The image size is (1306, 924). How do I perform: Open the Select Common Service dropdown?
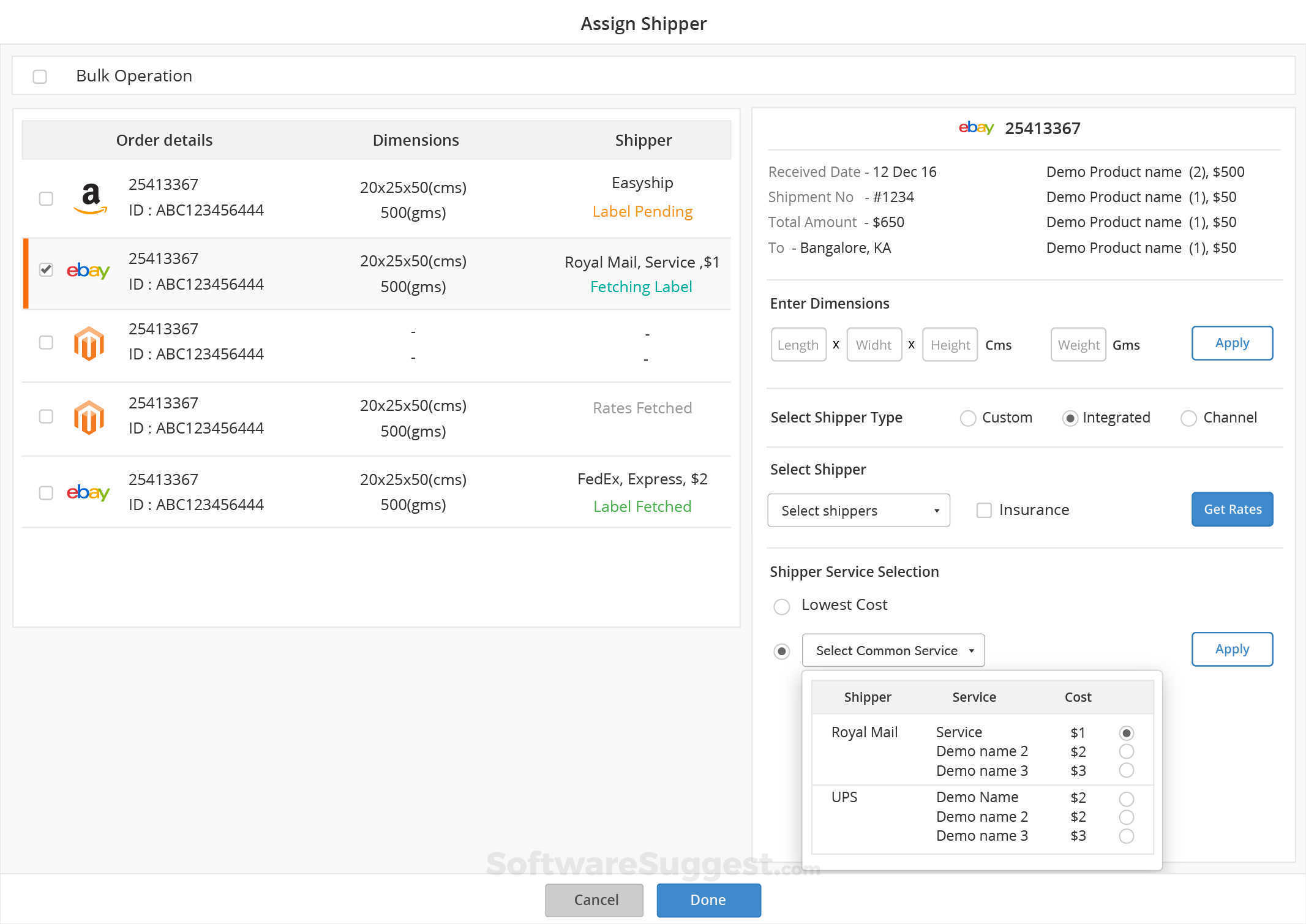(892, 650)
